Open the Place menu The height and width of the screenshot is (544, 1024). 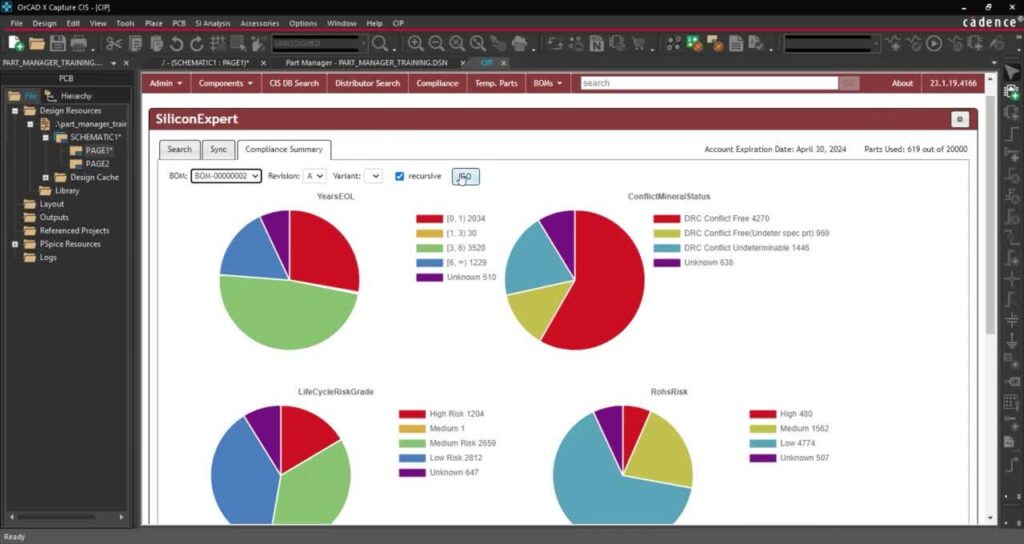(154, 24)
